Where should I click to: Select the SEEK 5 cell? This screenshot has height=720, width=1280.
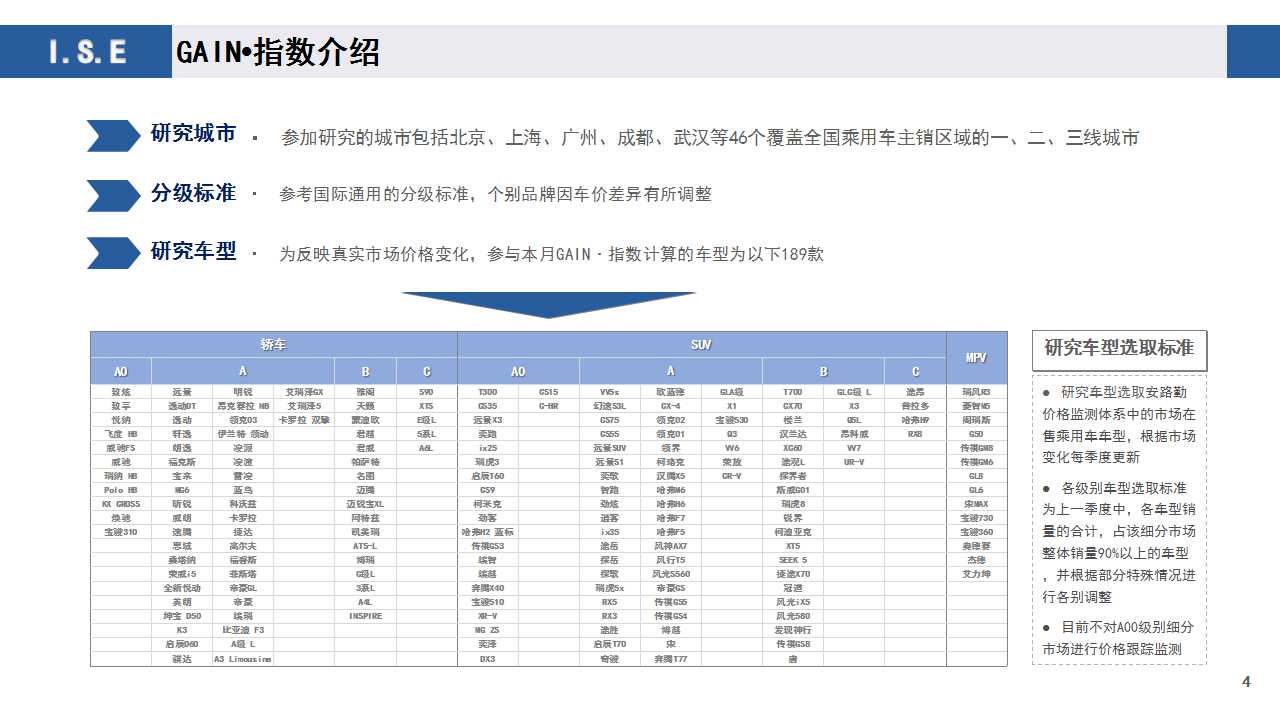pyautogui.click(x=793, y=560)
